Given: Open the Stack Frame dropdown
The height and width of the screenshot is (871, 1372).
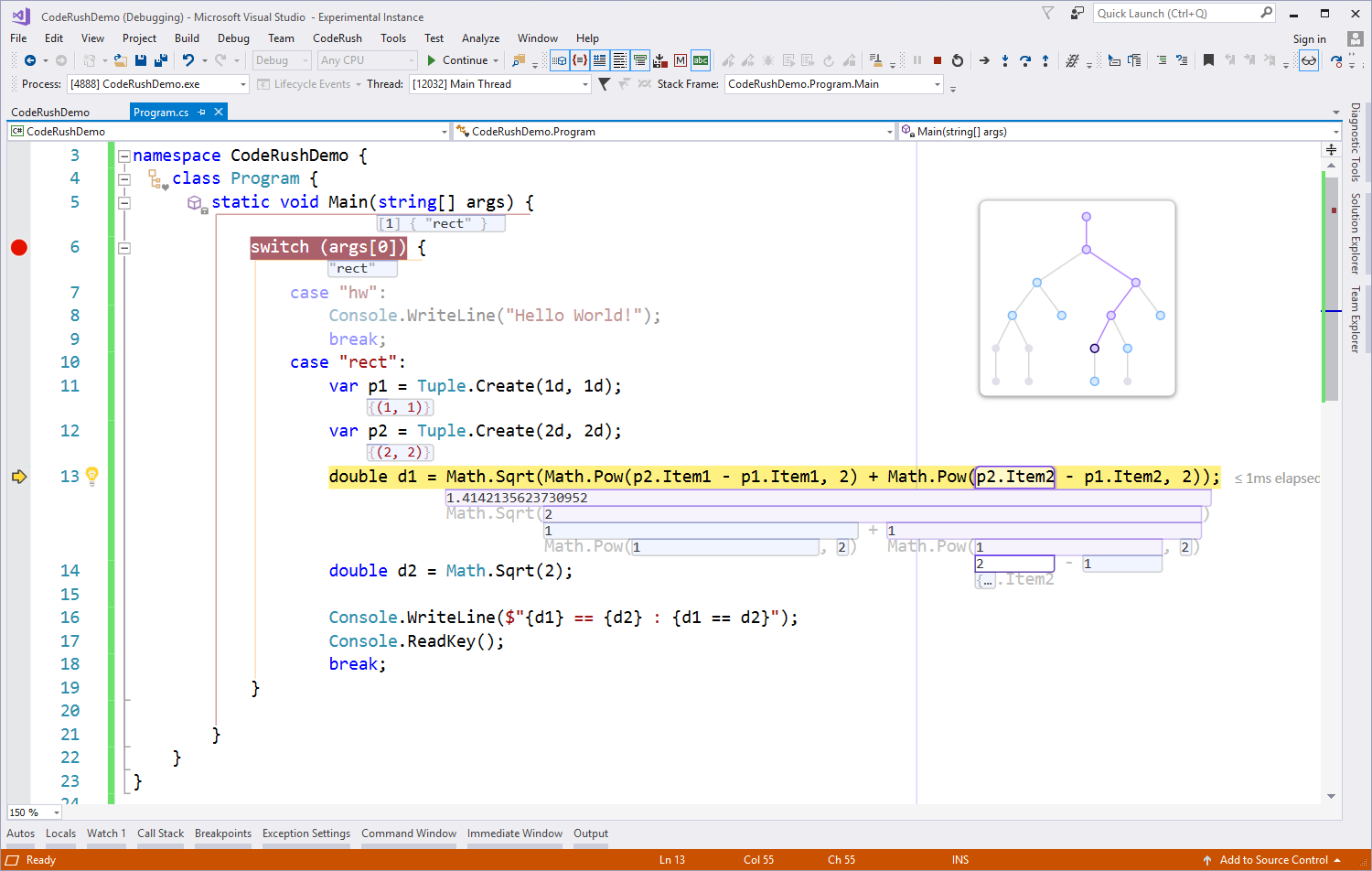Looking at the screenshot, I should [x=937, y=83].
